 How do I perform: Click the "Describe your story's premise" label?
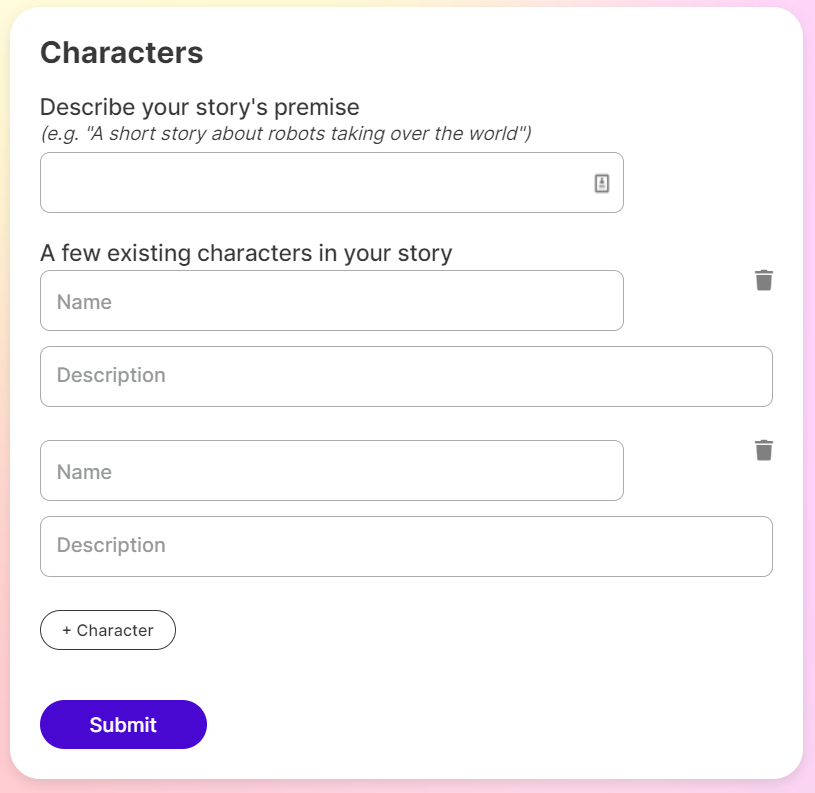pyautogui.click(x=198, y=107)
